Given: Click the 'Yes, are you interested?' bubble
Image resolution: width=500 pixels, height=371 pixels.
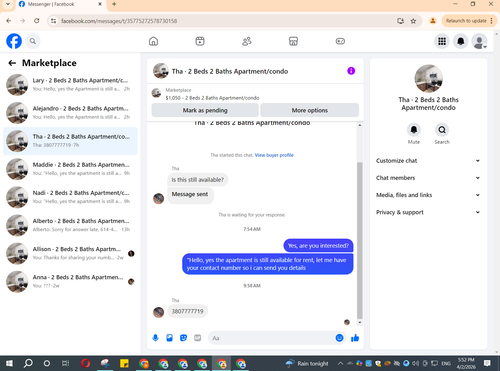Looking at the screenshot, I should [x=318, y=246].
